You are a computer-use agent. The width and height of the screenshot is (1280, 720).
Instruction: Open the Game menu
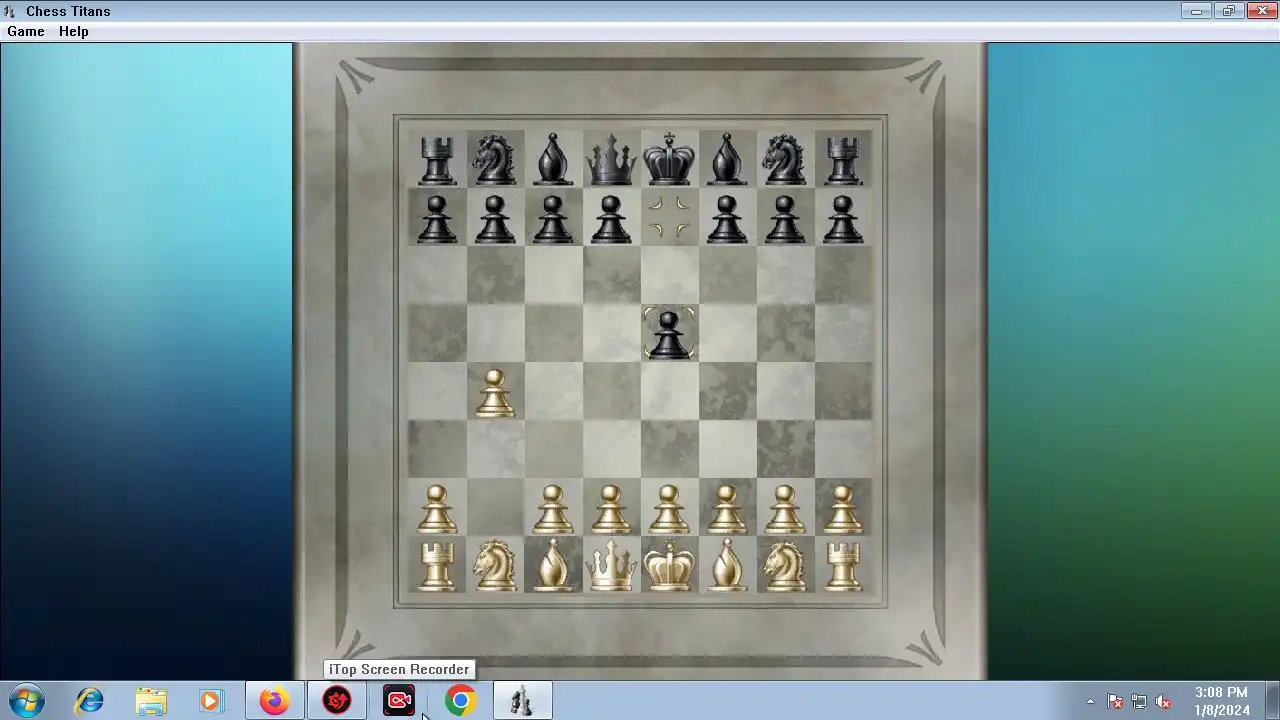[26, 31]
